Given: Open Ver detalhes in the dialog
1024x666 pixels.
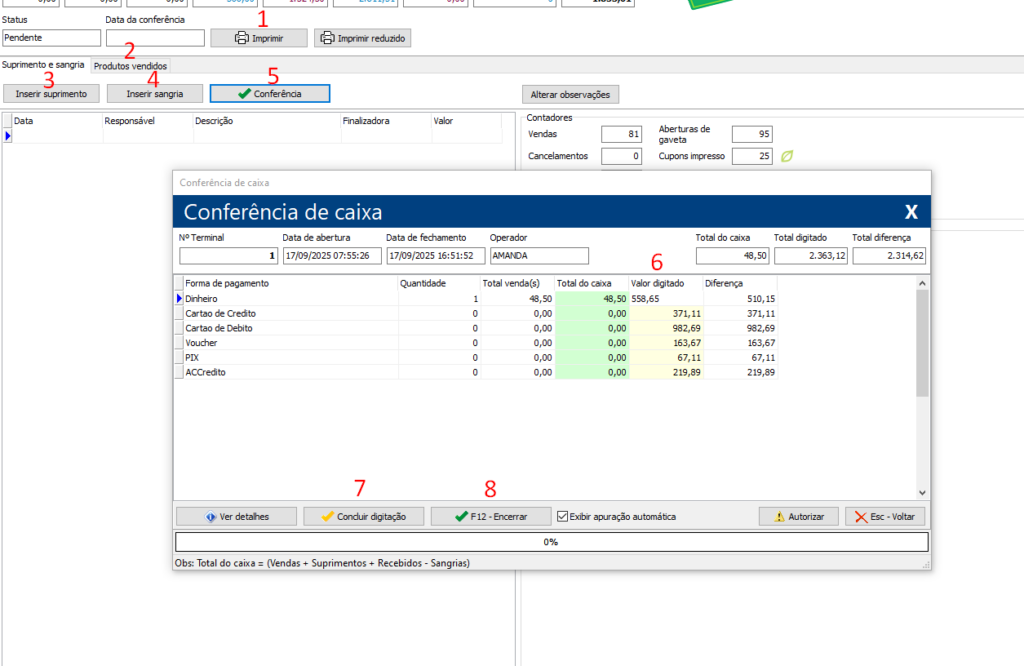Looking at the screenshot, I should click(x=237, y=516).
